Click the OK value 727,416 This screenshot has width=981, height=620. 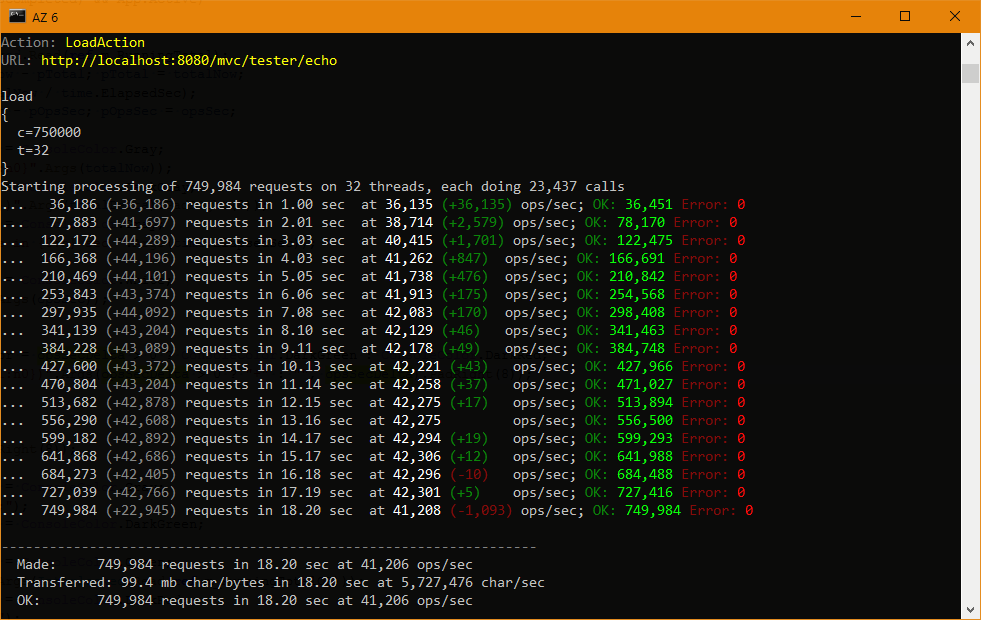[x=644, y=493]
